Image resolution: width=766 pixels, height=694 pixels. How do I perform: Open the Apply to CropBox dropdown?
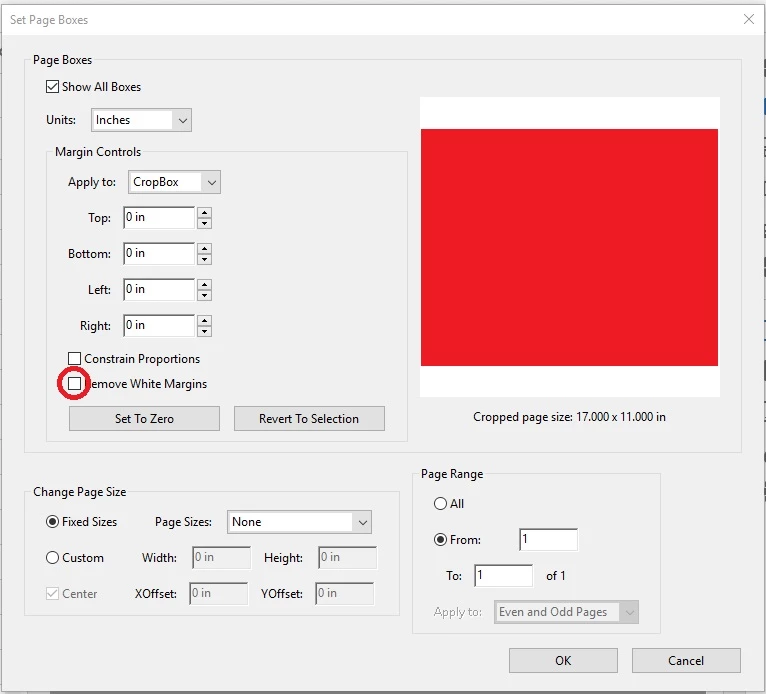click(x=174, y=182)
